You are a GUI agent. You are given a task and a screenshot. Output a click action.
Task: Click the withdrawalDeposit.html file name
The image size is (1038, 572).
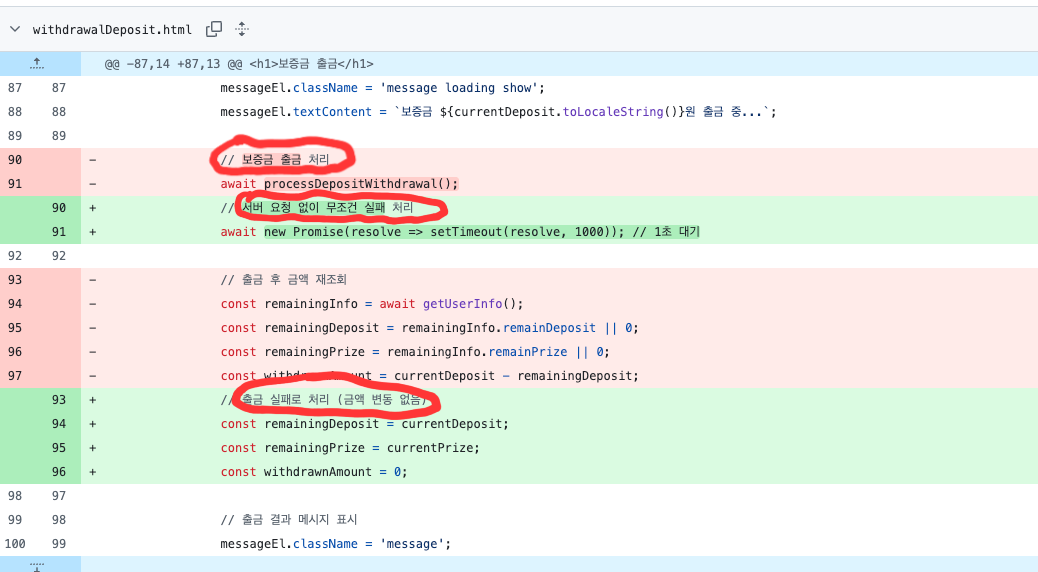click(x=112, y=30)
